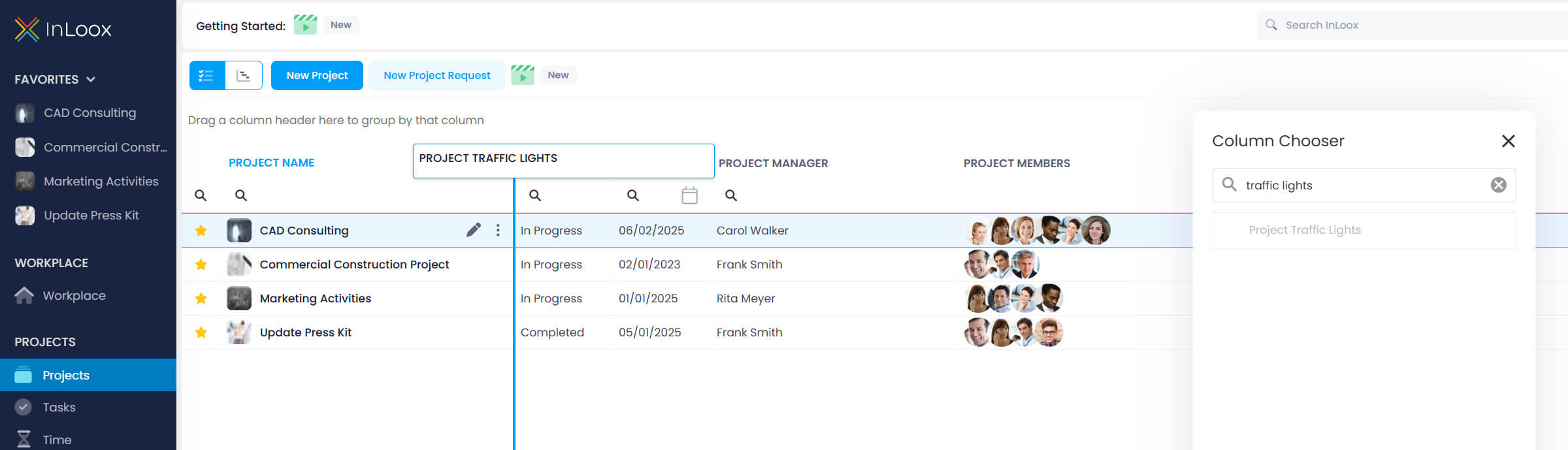Play the Getting Started video icon
This screenshot has height=450, width=1568.
305,25
